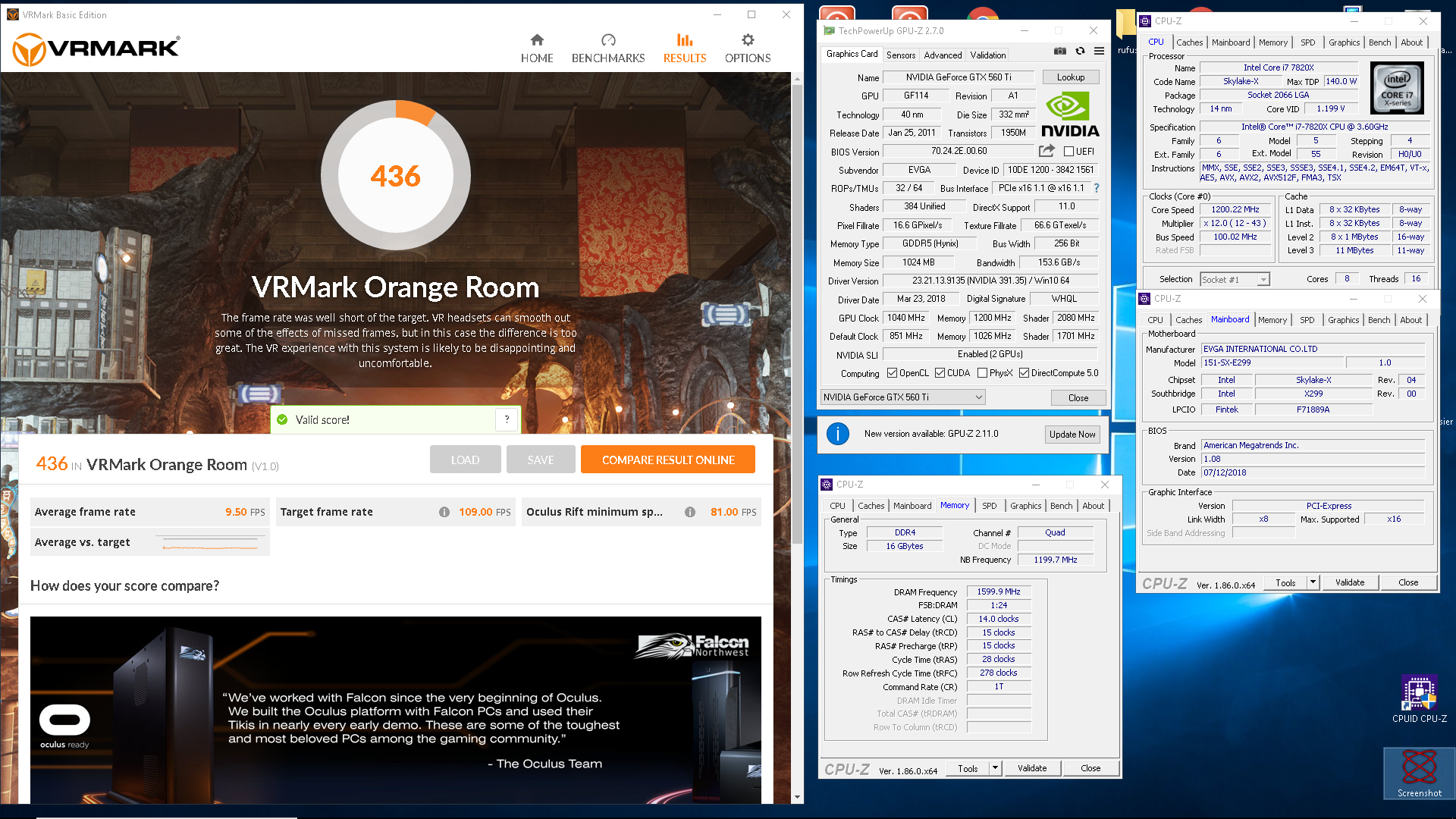Screen dimensions: 1456x819
Task: Click the GPU-Z title bar app icon
Action: [828, 31]
